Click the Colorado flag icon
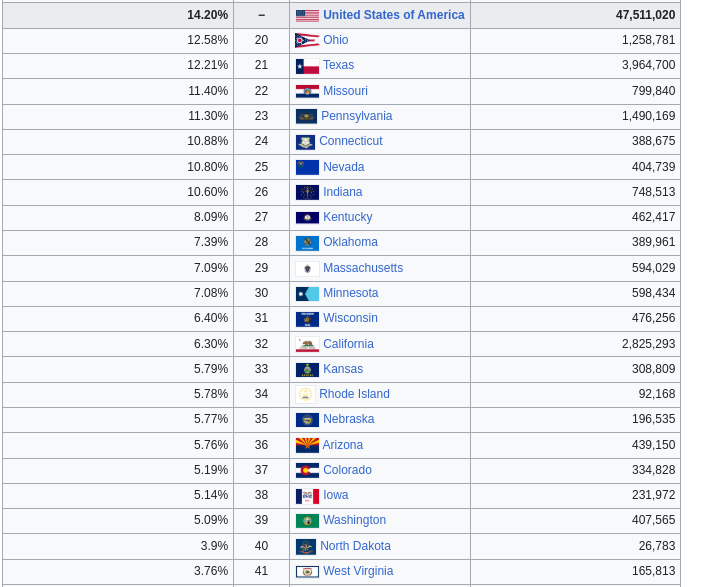Viewport: 728px width, 587px height. tap(307, 470)
